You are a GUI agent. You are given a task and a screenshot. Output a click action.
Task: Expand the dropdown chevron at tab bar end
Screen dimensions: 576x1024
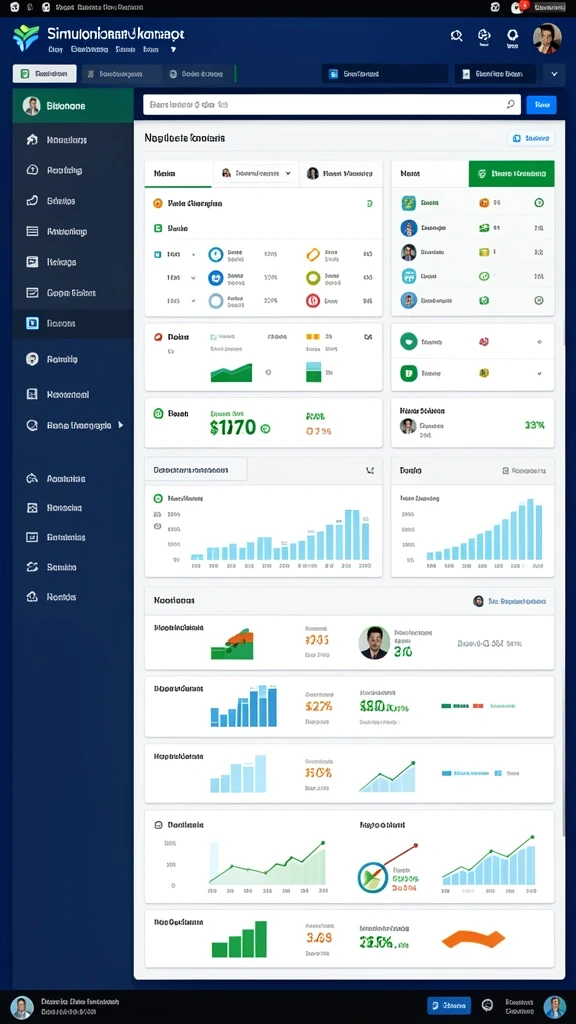554,74
